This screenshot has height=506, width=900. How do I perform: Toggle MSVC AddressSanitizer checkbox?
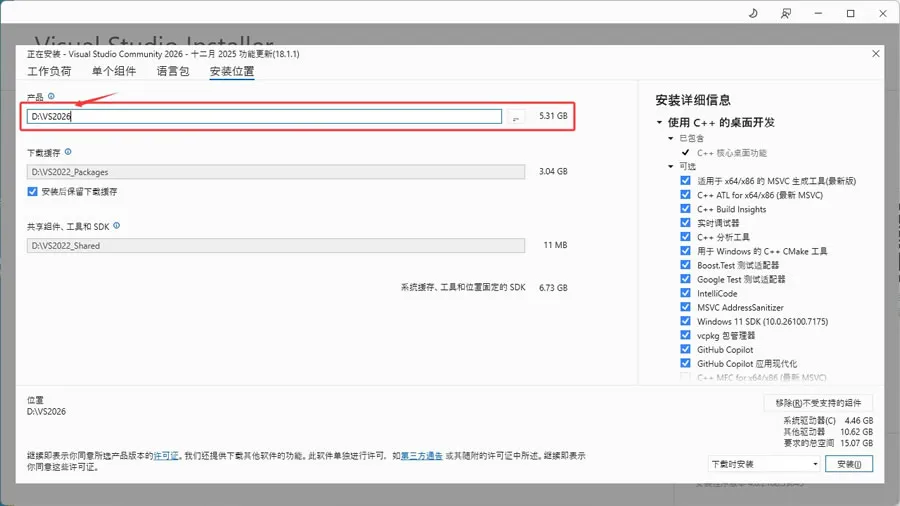coord(685,307)
